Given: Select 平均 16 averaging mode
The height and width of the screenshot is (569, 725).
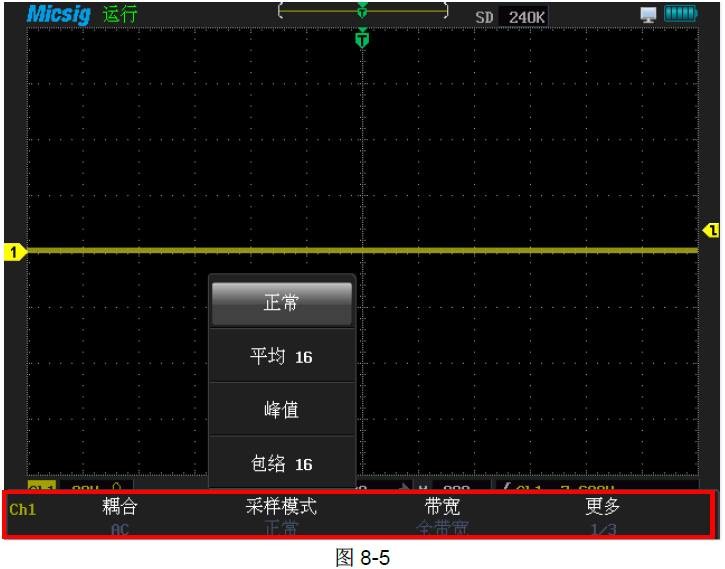Looking at the screenshot, I should [x=281, y=356].
